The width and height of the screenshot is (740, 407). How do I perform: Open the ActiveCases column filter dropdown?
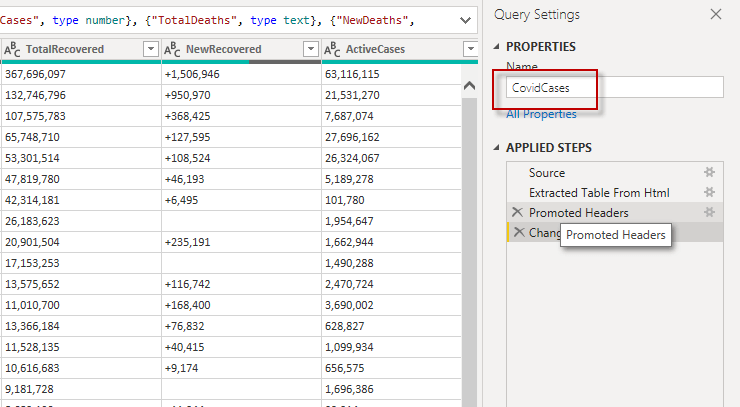coord(471,49)
